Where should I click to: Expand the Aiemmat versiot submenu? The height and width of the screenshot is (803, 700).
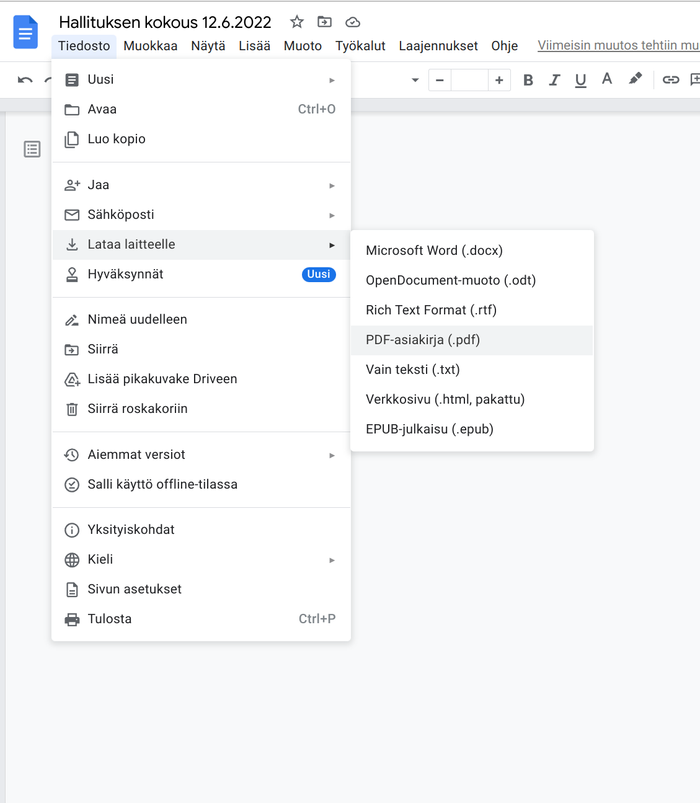point(201,454)
